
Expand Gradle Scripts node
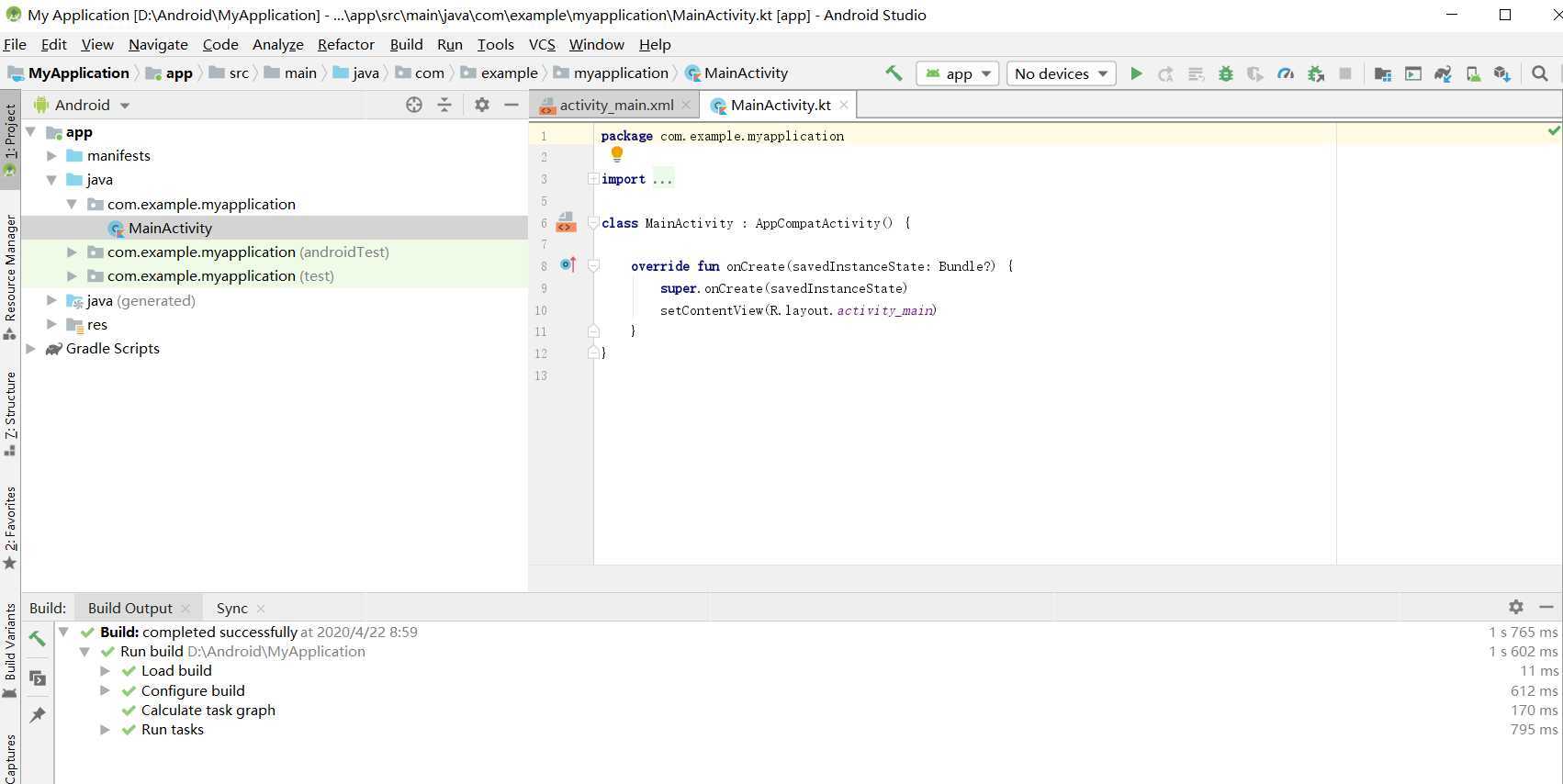(31, 349)
